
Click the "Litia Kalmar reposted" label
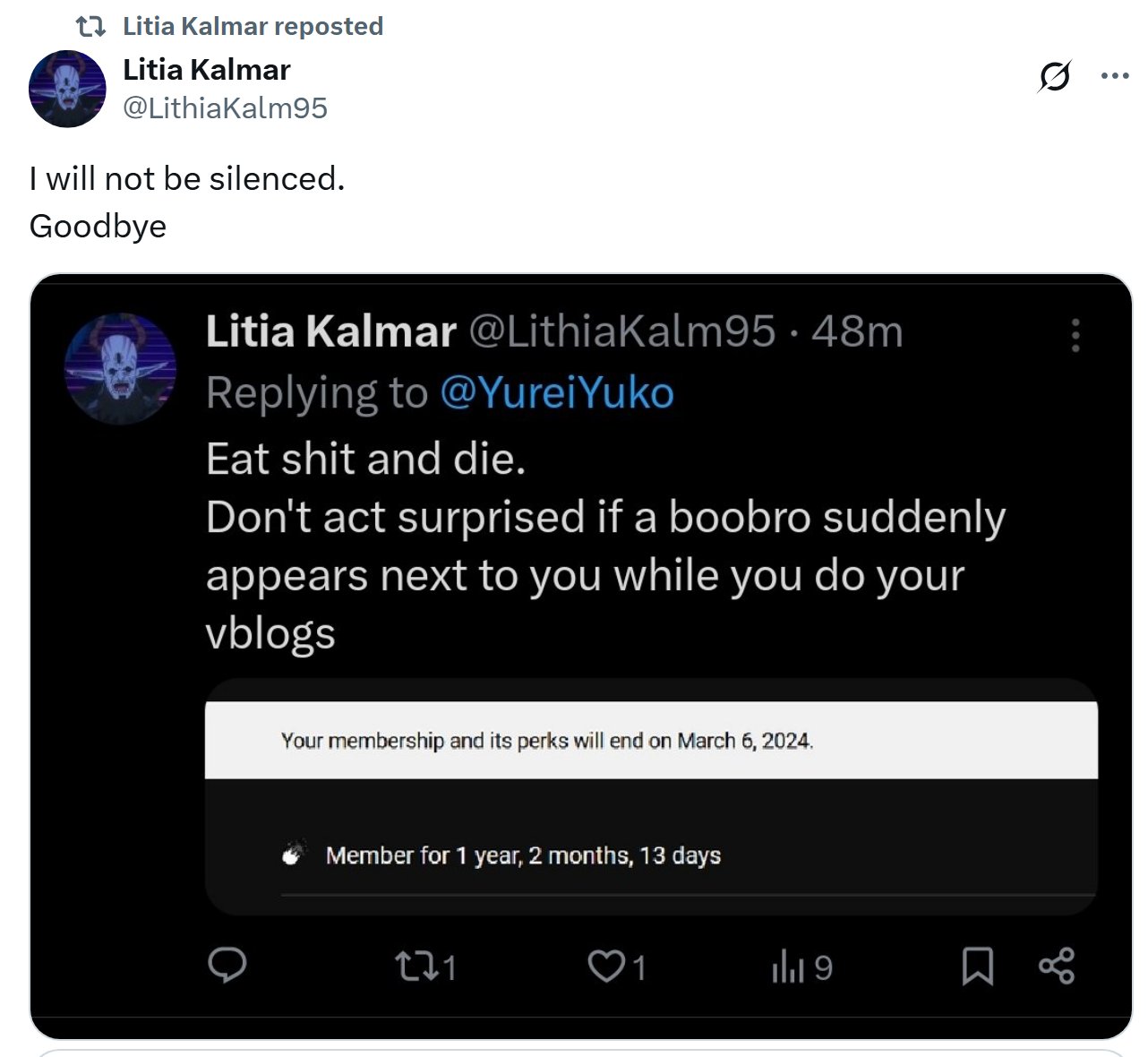pyautogui.click(x=253, y=27)
